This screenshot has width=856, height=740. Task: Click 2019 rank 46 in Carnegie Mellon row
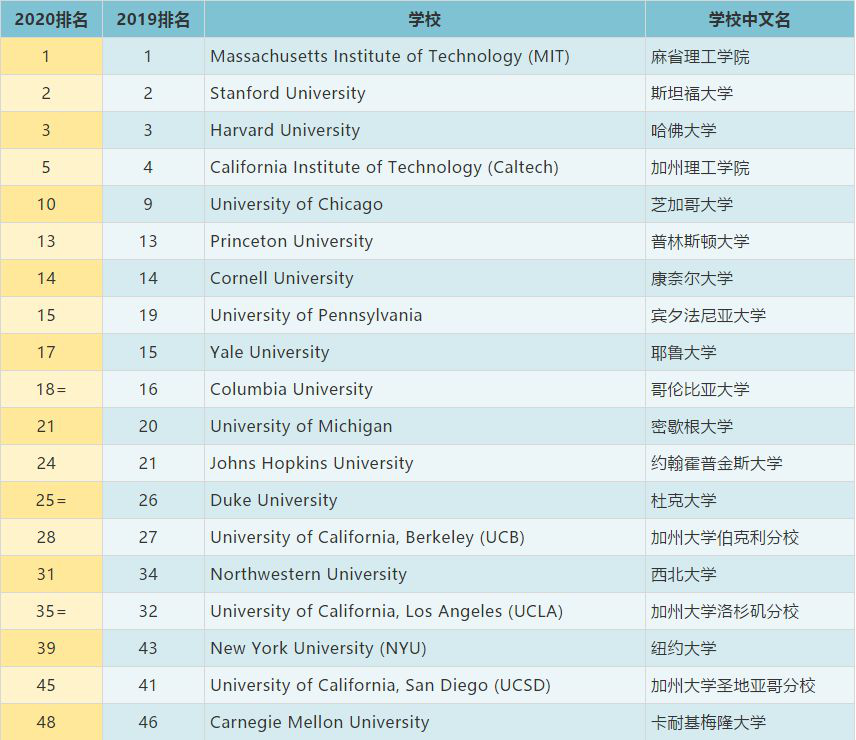pyautogui.click(x=148, y=722)
